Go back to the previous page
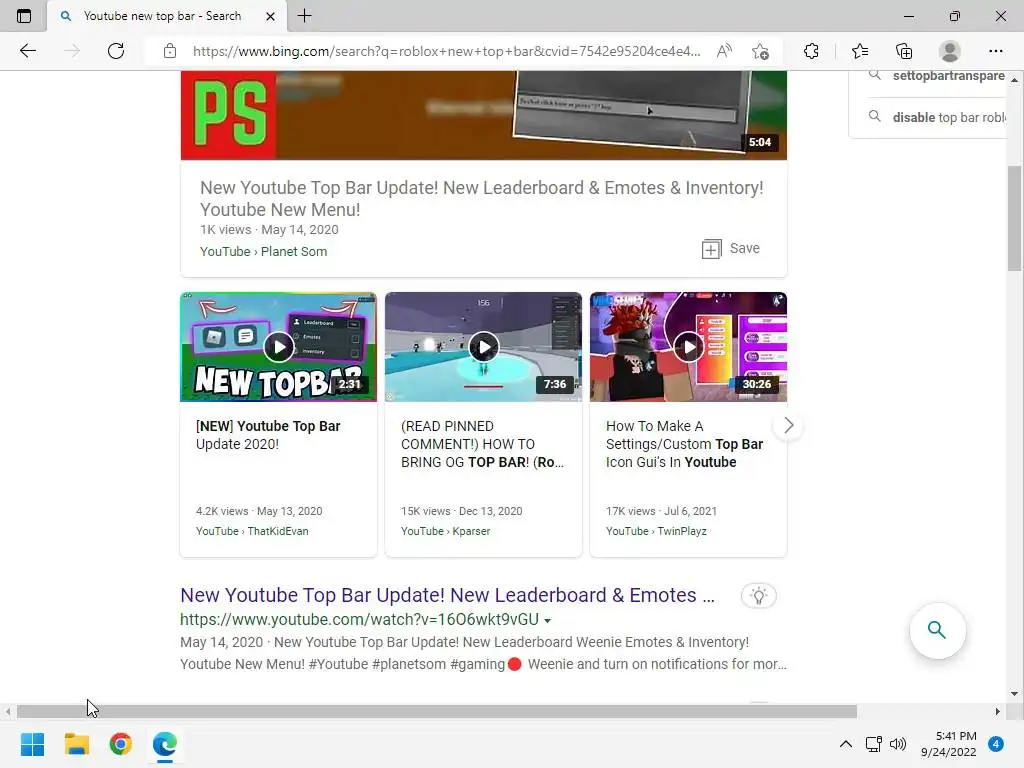This screenshot has height=768, width=1024. [27, 51]
